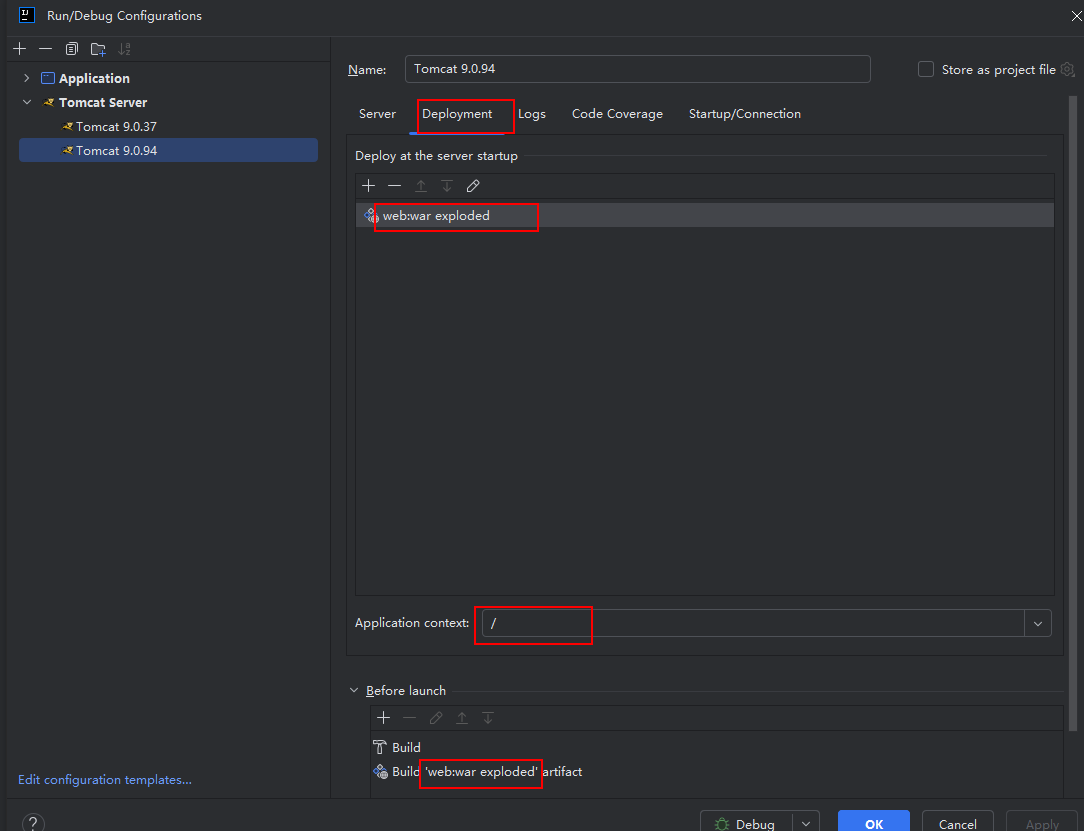Remove the Before launch task
1084x831 pixels.
tap(410, 718)
